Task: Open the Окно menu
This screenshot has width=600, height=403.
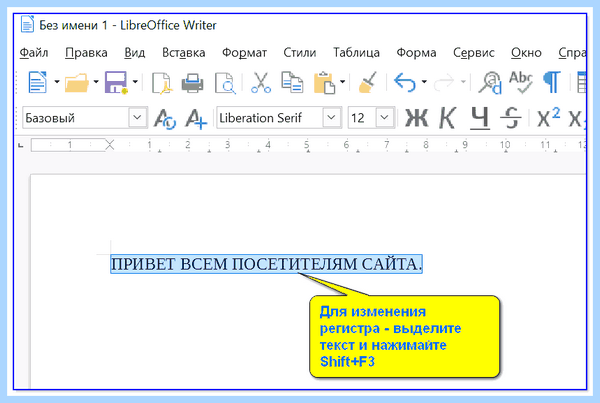Action: 526,53
